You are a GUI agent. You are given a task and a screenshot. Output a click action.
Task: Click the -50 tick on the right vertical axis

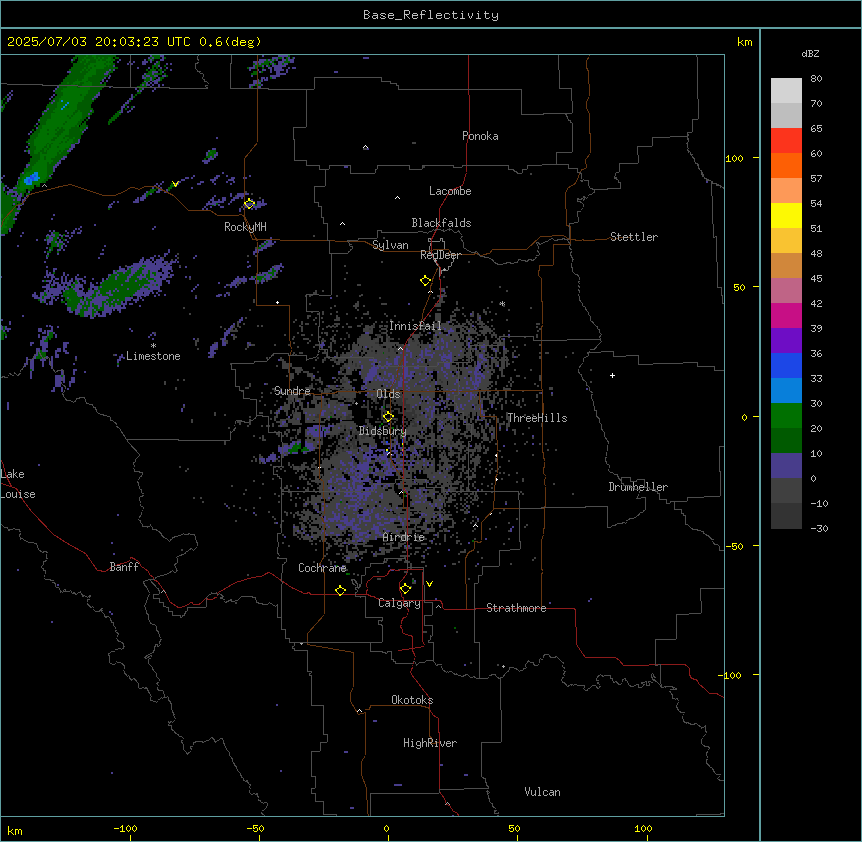click(x=734, y=546)
